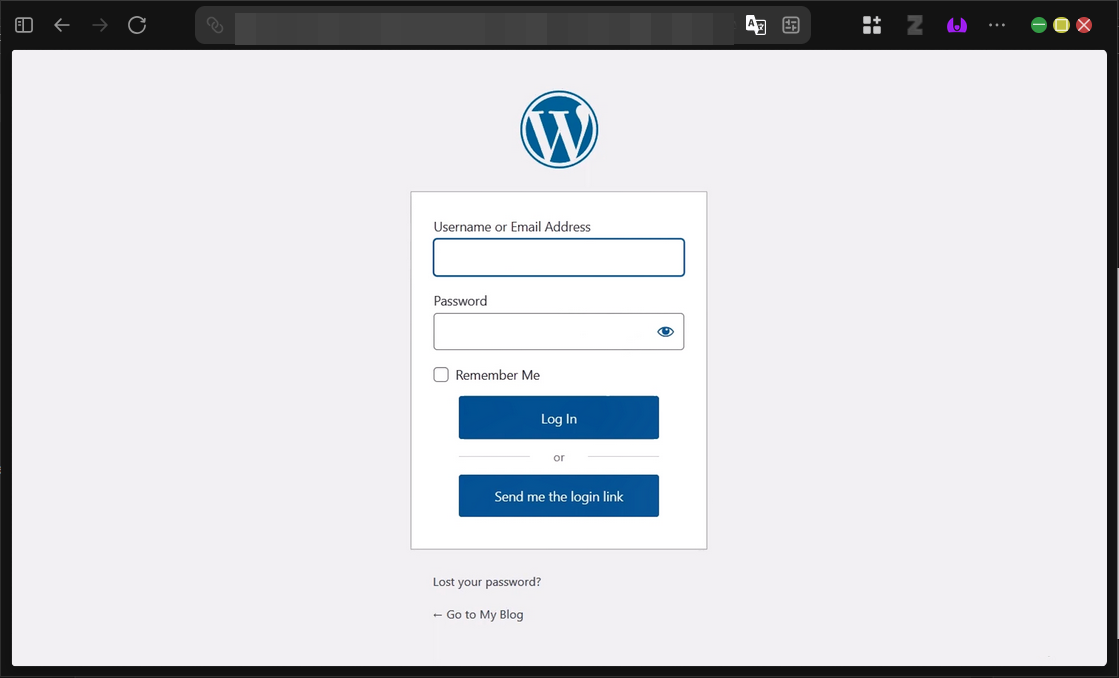Viewport: 1119px width, 678px height.
Task: Follow the Go to My Blog link
Action: pos(478,614)
